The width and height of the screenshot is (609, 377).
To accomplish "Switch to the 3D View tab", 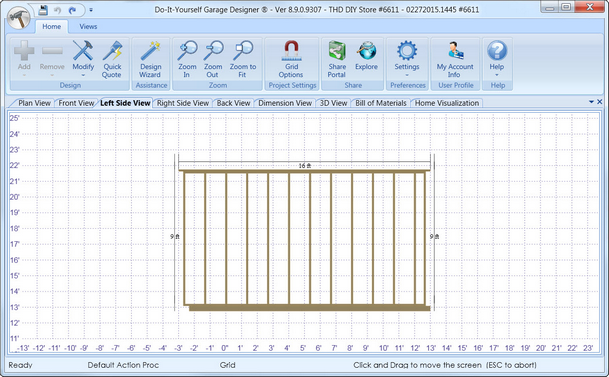I will (x=333, y=103).
